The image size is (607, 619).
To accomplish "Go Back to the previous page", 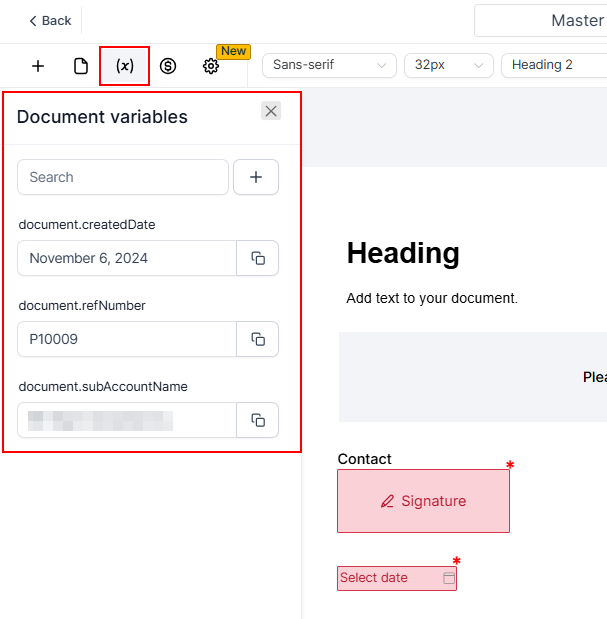I will point(50,21).
